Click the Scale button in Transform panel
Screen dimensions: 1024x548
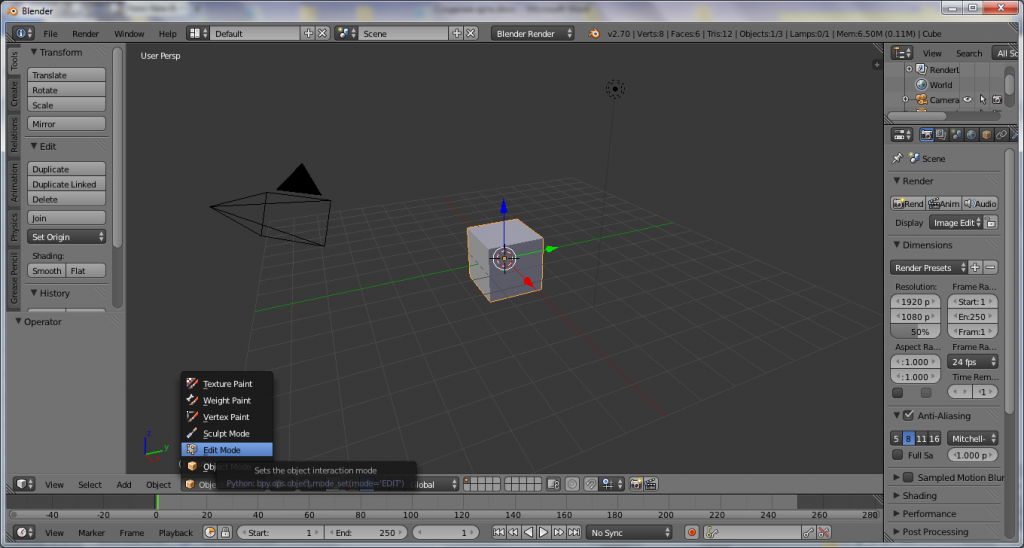pos(67,105)
